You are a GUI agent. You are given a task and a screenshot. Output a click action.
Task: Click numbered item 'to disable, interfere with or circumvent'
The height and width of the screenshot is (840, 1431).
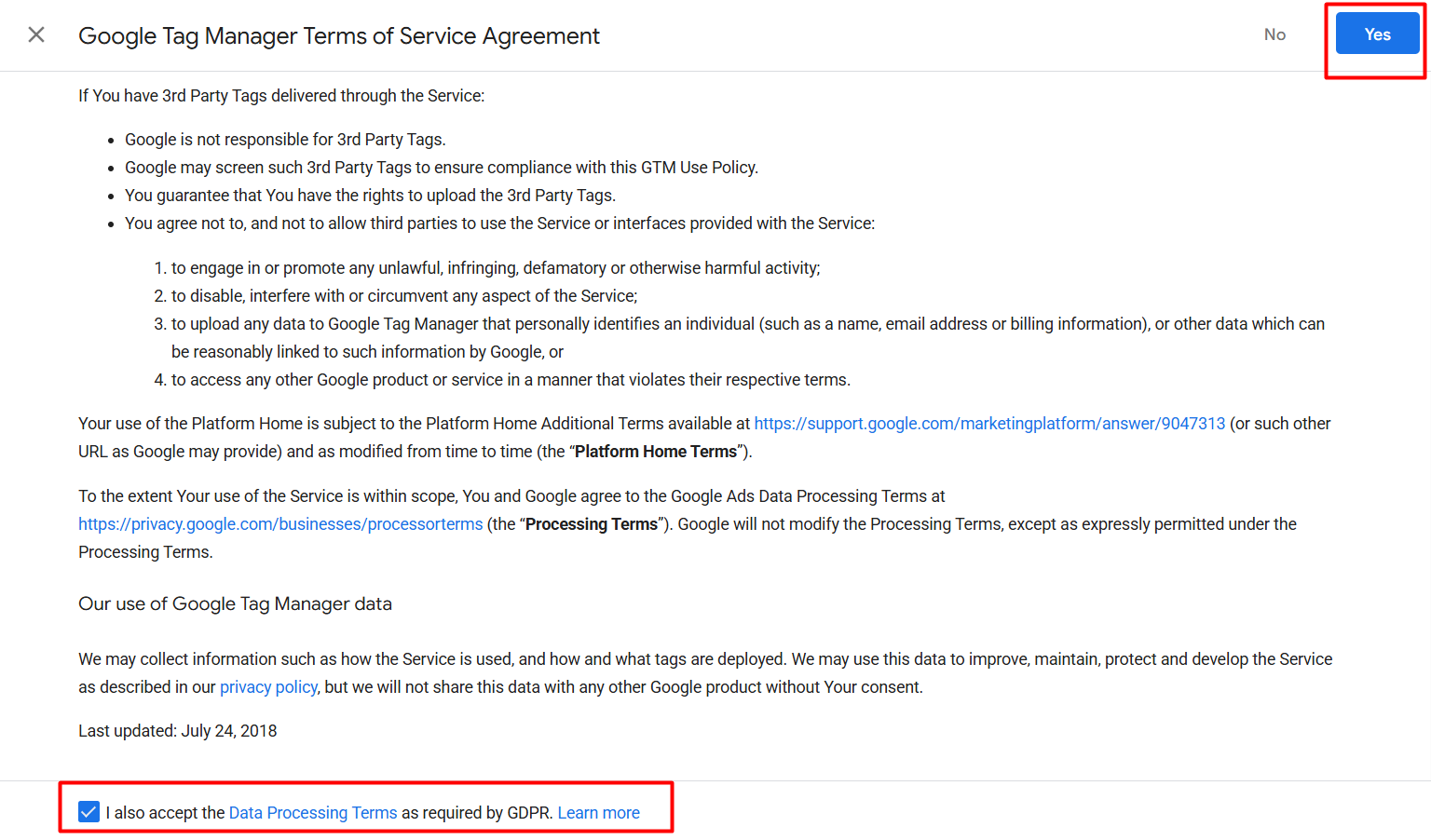(403, 296)
